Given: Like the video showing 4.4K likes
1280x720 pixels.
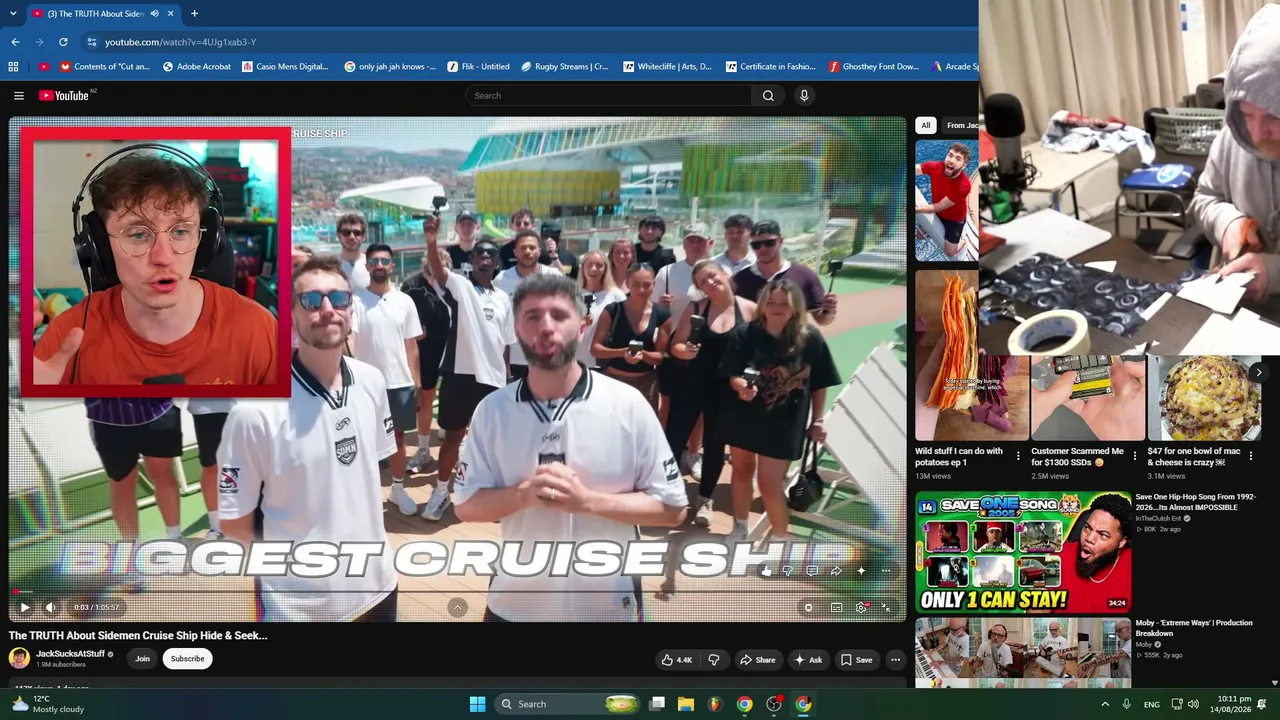Looking at the screenshot, I should [x=676, y=660].
